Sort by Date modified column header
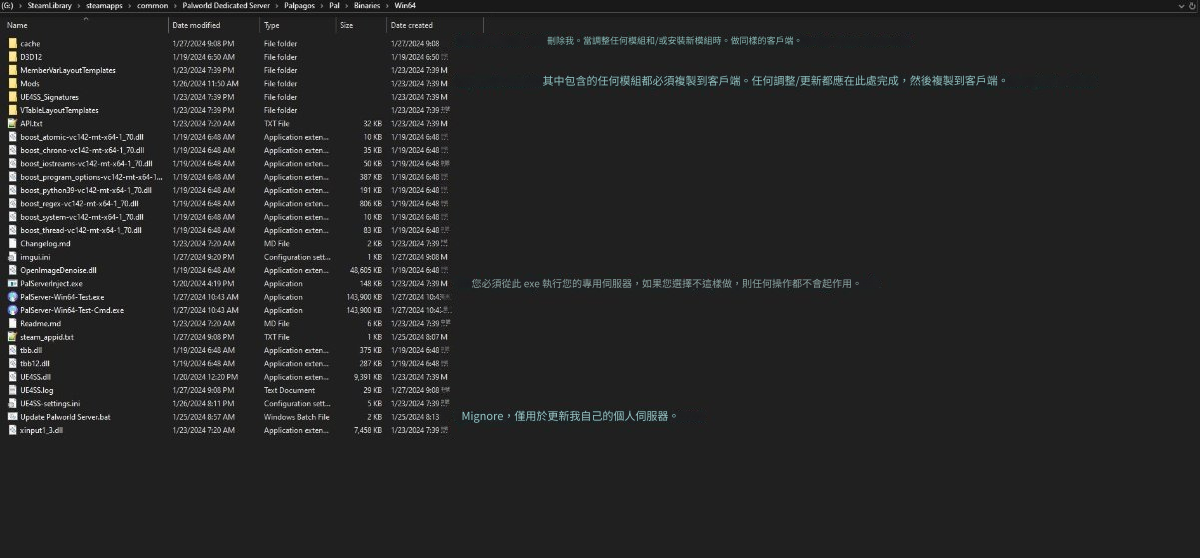 (196, 25)
